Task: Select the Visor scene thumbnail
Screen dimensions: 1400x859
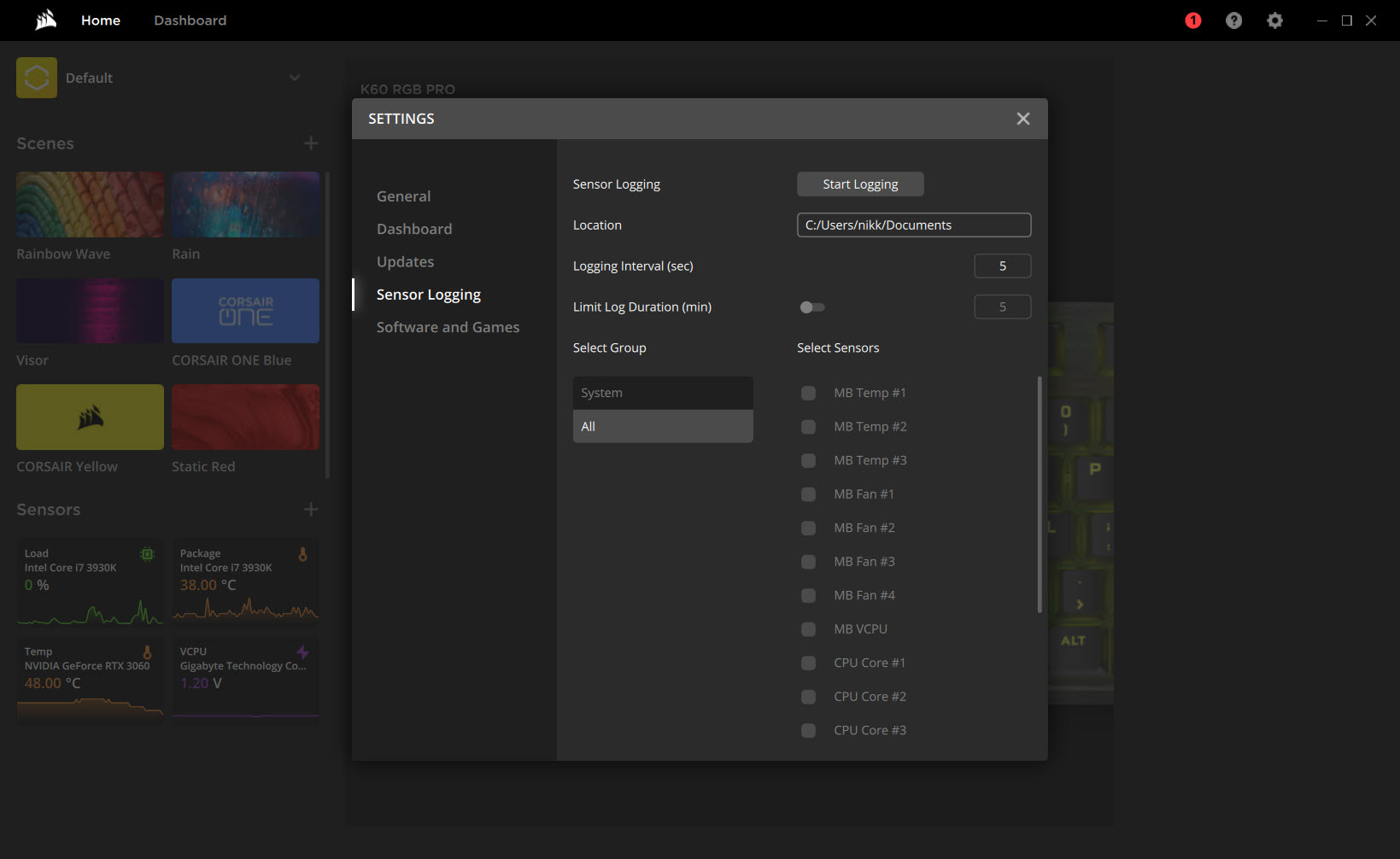Action: coord(90,311)
